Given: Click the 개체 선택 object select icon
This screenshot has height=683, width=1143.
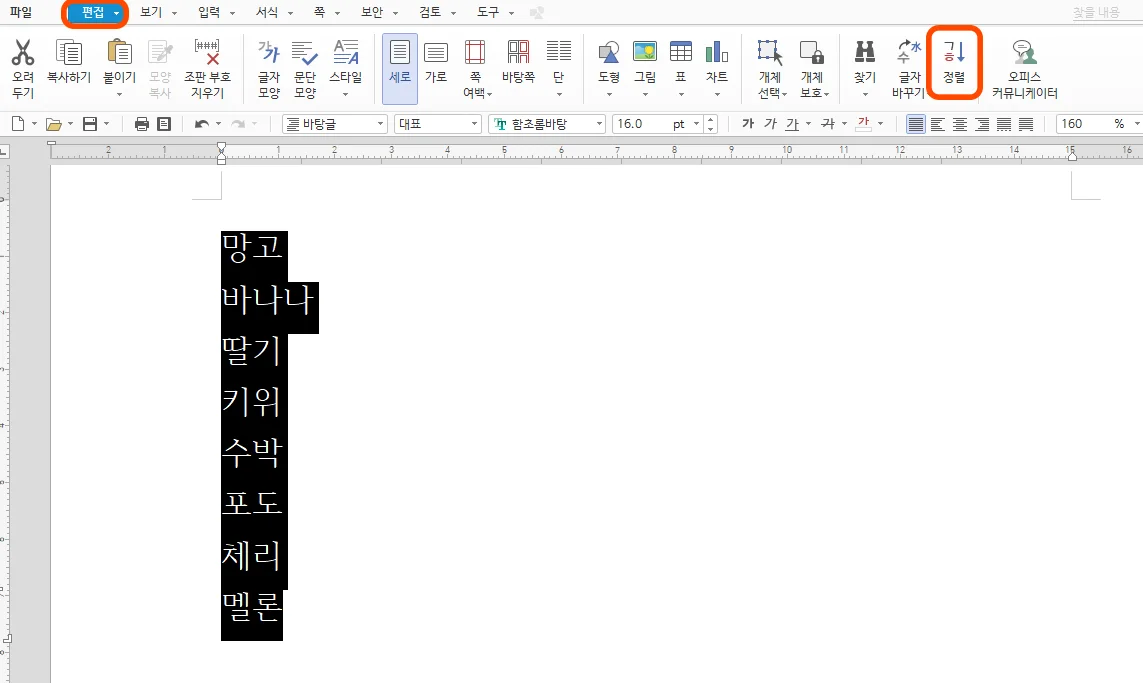Looking at the screenshot, I should pos(770,52).
